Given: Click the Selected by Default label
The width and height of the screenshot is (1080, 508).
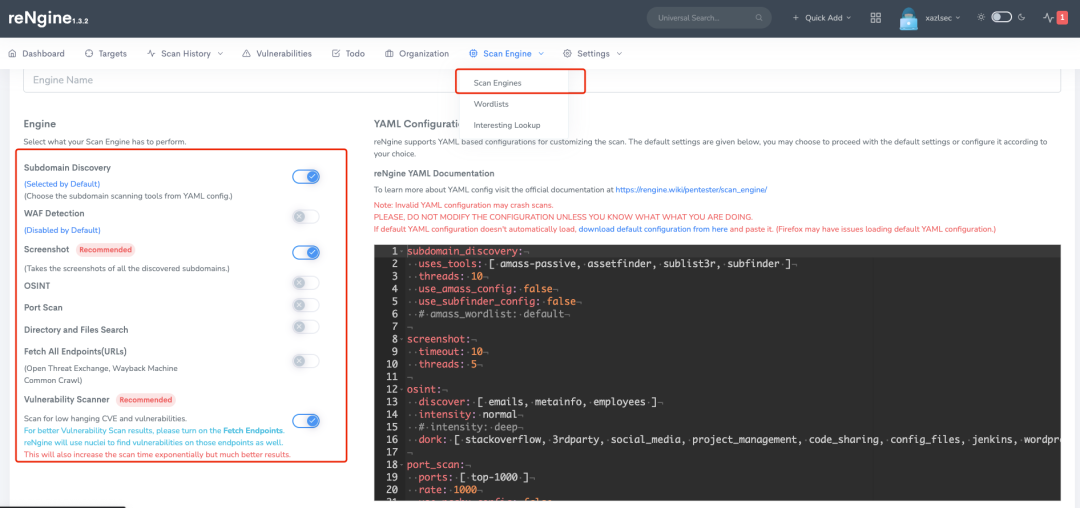Looking at the screenshot, I should pyautogui.click(x=62, y=184).
